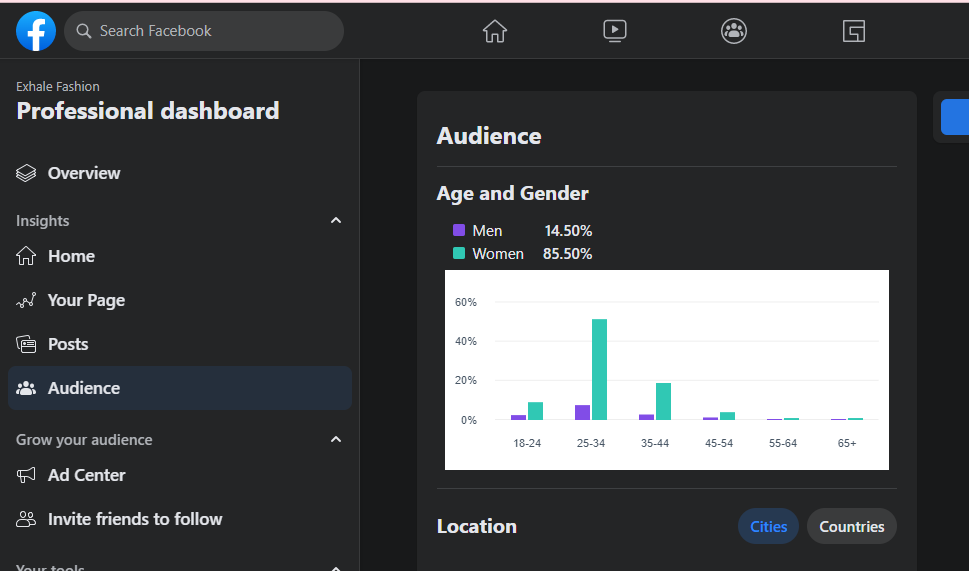Open Posts in Insights menu
969x571 pixels.
68,344
